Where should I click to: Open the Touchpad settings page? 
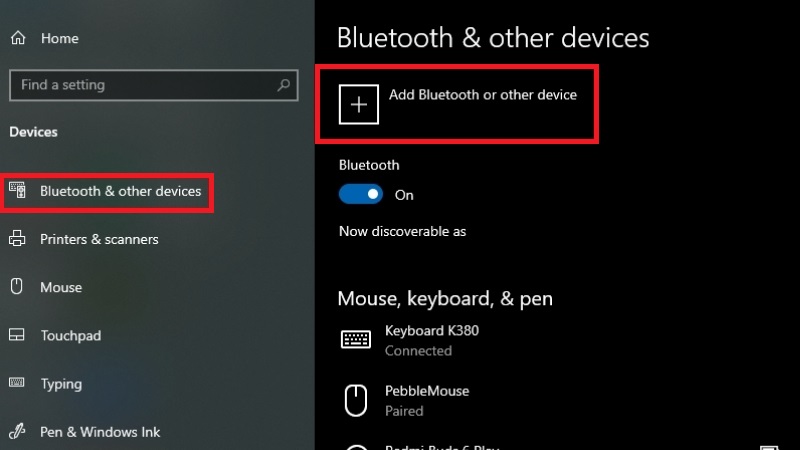[70, 336]
